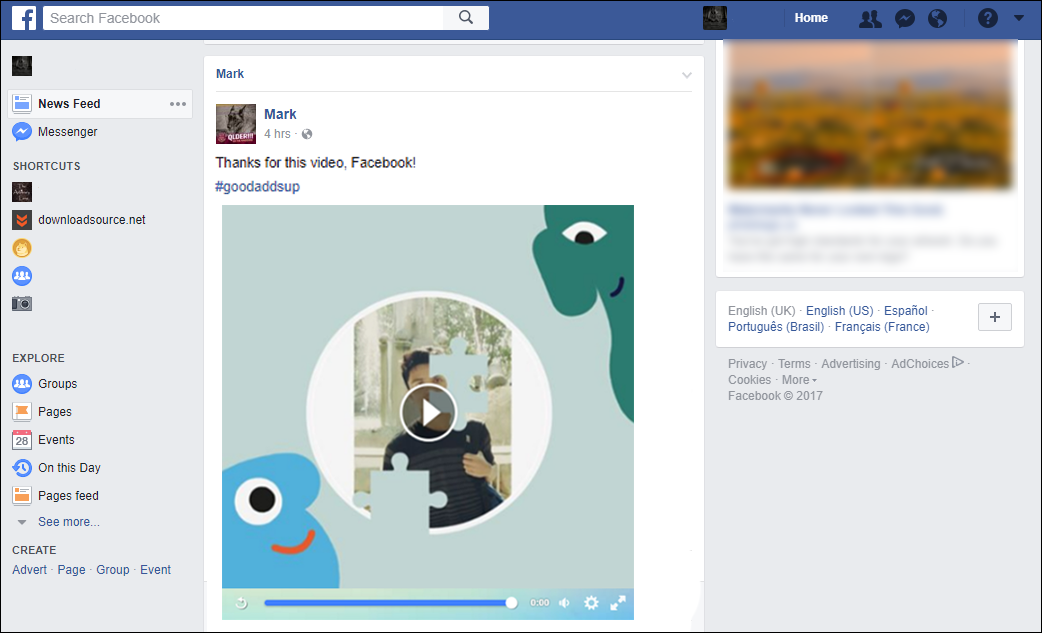This screenshot has height=633, width=1042.
Task: Focus the Search Facebook input field
Action: [243, 18]
